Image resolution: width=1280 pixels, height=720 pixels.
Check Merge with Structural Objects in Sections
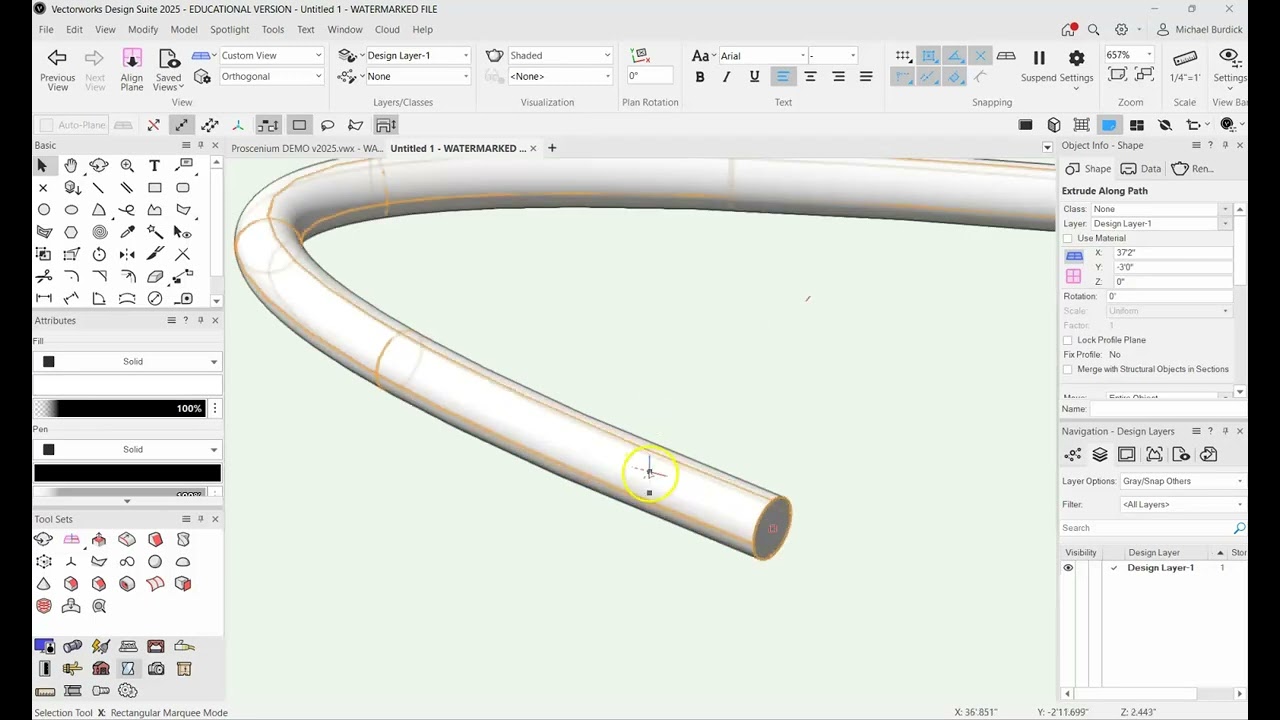click(x=1068, y=369)
